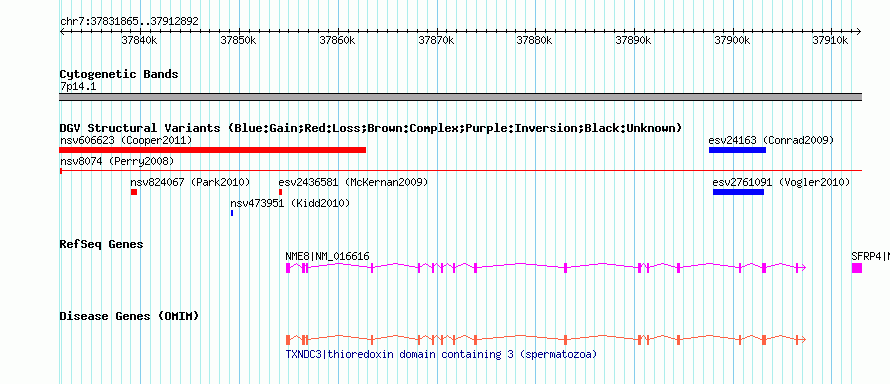
Task: Click the gray 7p14.1 cytogenetic band bar
Action: (460, 97)
